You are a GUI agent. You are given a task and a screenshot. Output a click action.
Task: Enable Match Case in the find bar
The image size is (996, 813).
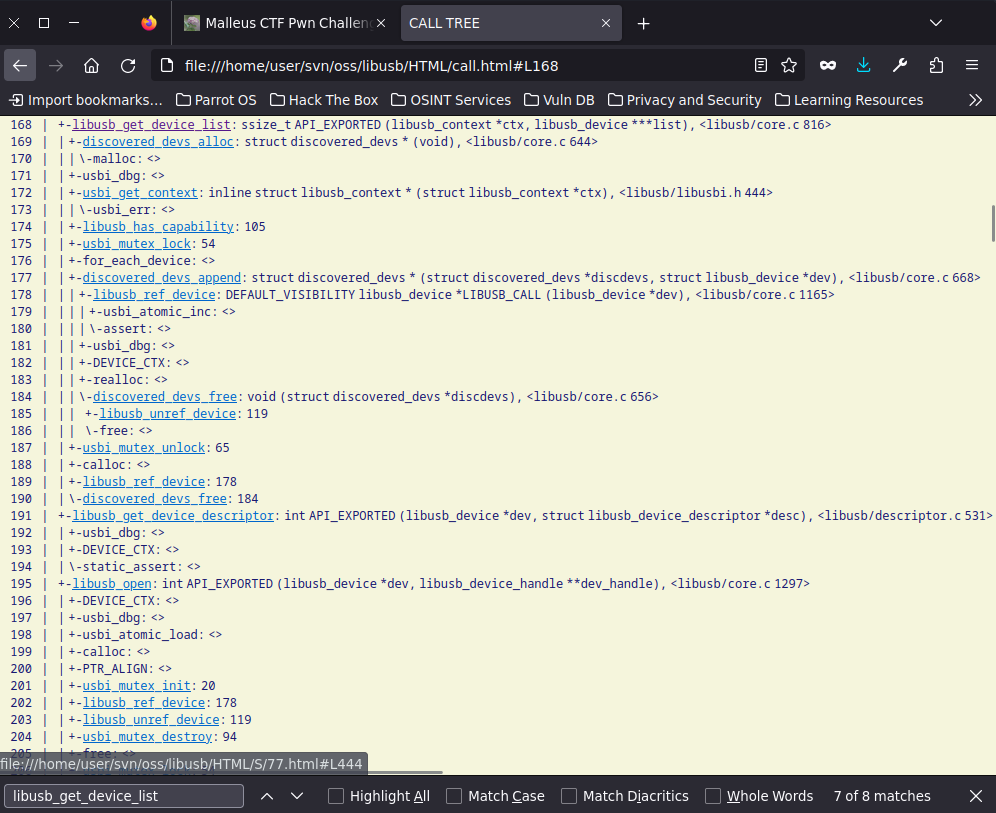coord(455,796)
